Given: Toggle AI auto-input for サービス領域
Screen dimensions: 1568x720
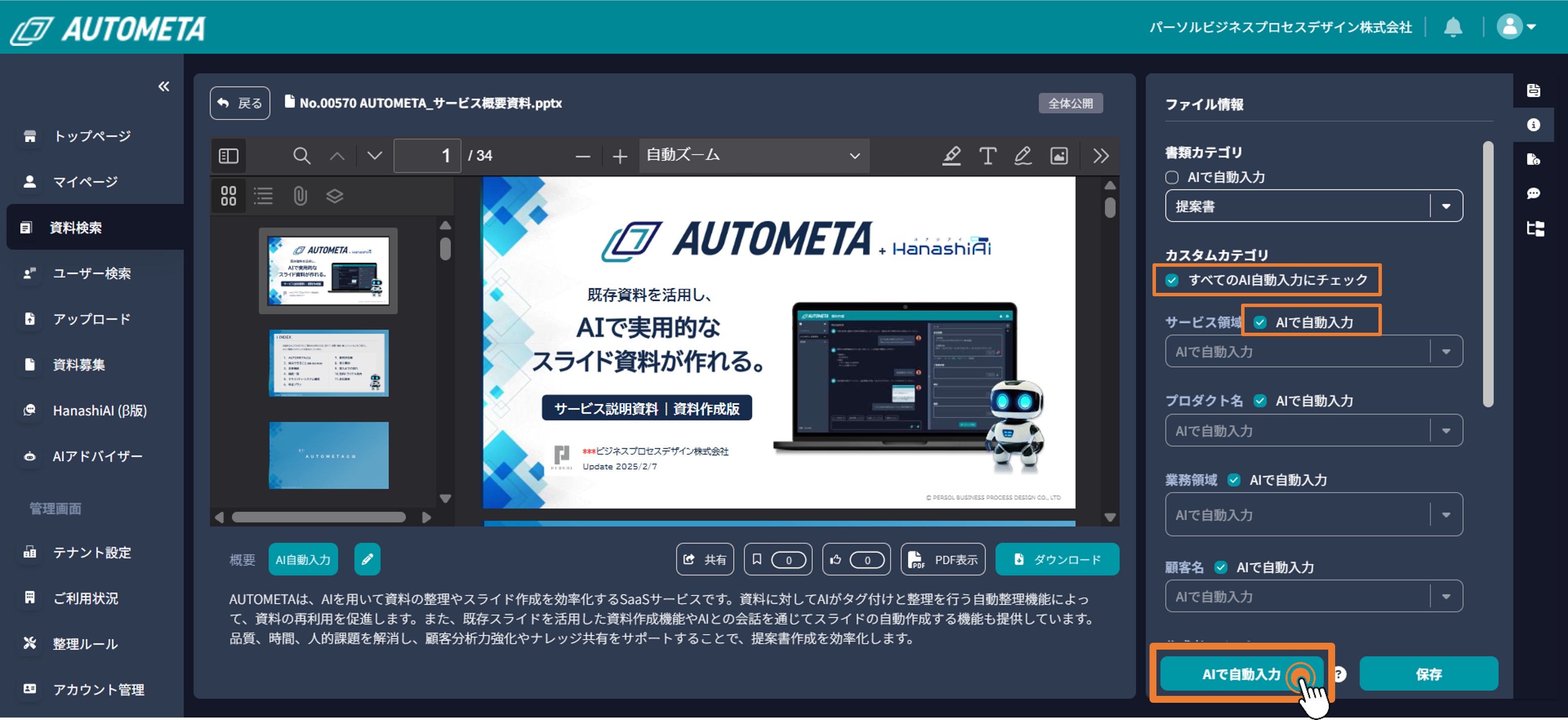Looking at the screenshot, I should [1260, 322].
